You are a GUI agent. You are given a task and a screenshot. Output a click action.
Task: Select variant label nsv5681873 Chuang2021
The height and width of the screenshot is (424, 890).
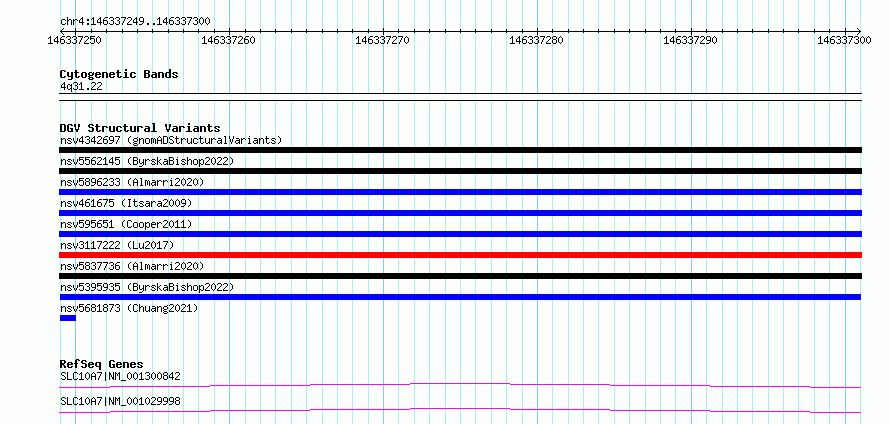[x=129, y=308]
